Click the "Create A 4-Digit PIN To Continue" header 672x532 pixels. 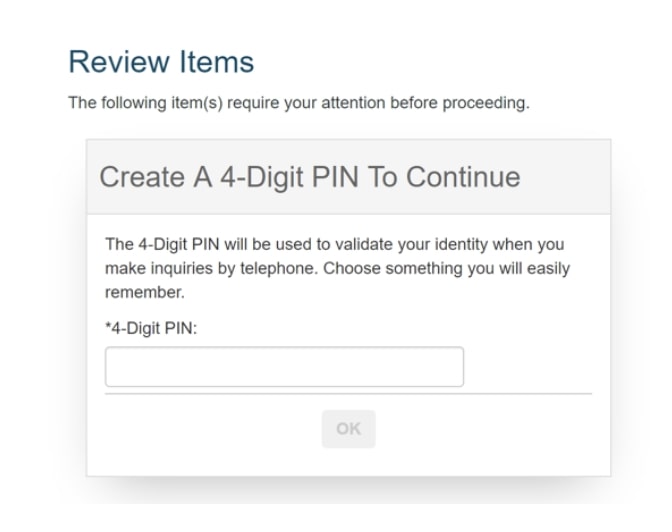click(x=309, y=177)
